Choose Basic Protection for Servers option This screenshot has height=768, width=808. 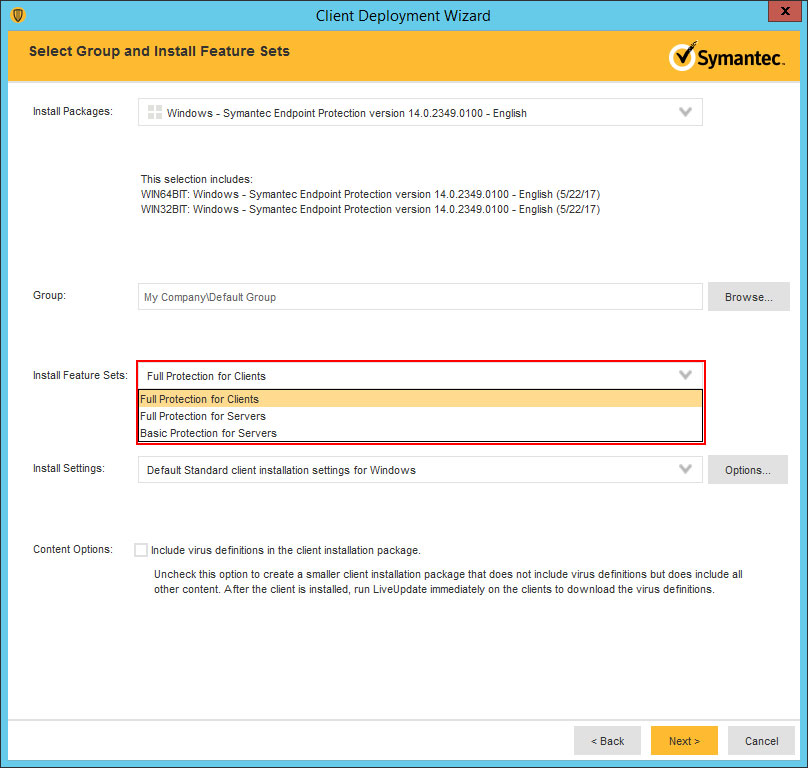(420, 433)
